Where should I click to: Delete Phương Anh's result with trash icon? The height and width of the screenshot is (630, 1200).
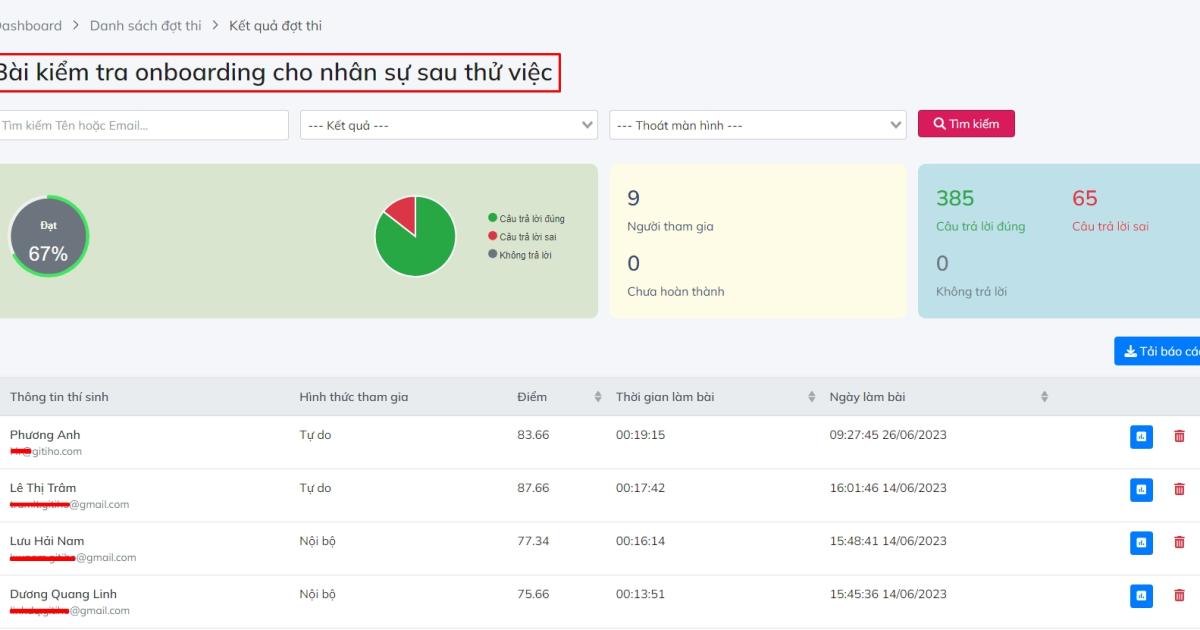click(1179, 436)
